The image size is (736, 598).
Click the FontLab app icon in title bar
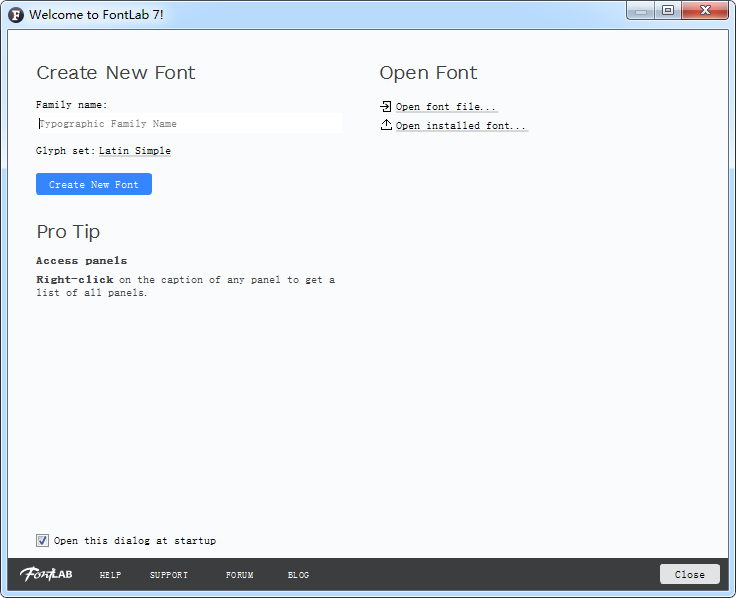coord(16,15)
